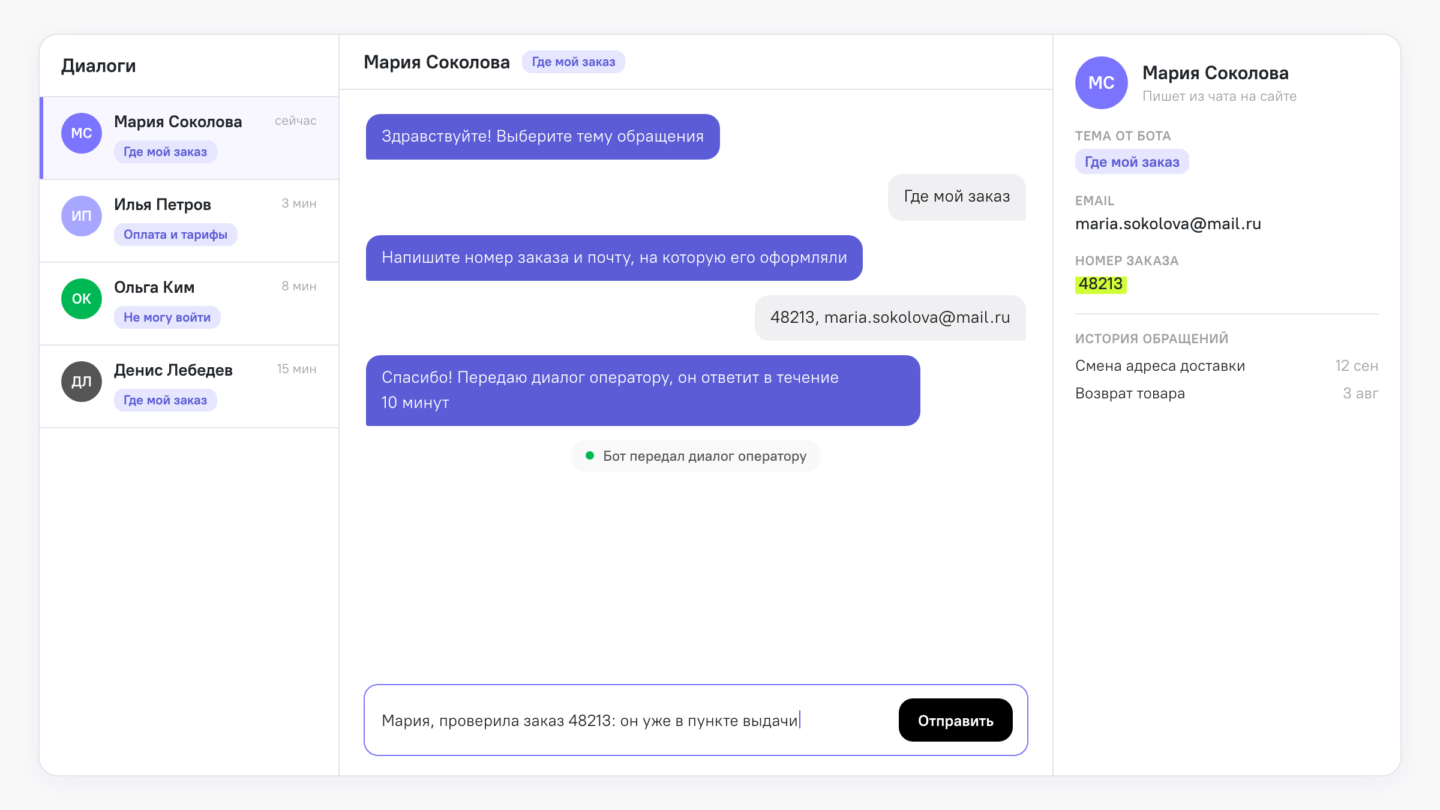Viewport: 1440px width, 810px height.
Task: Click email maria.sokolova@mail.ru in profile panel
Action: pos(1168,224)
